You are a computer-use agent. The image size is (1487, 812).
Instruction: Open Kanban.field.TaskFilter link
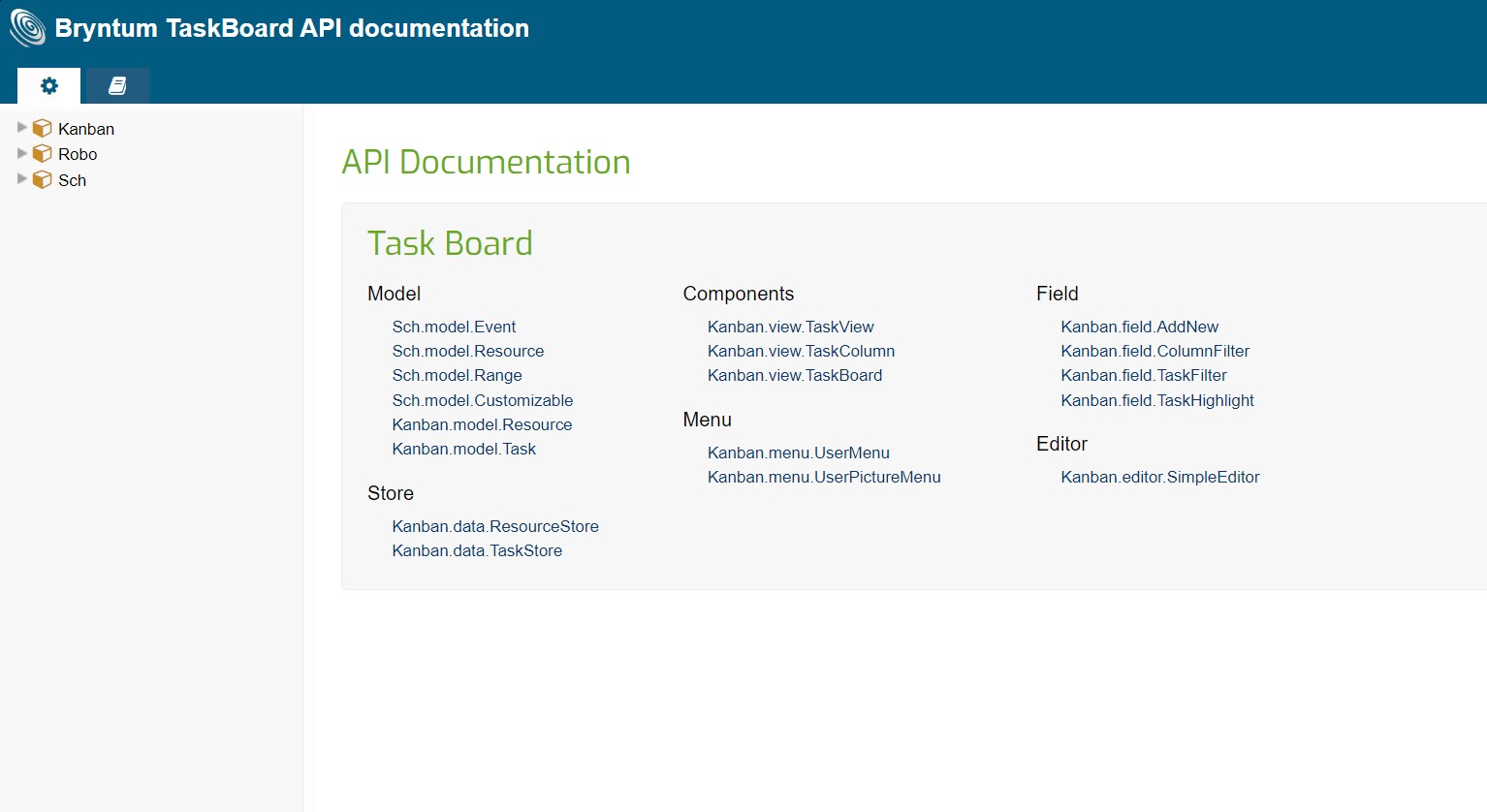point(1144,375)
